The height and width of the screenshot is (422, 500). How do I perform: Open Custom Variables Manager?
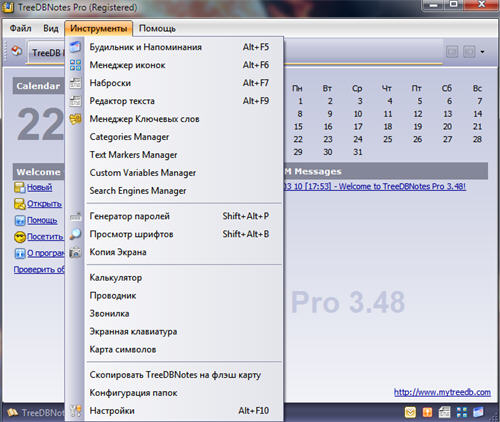point(183,173)
